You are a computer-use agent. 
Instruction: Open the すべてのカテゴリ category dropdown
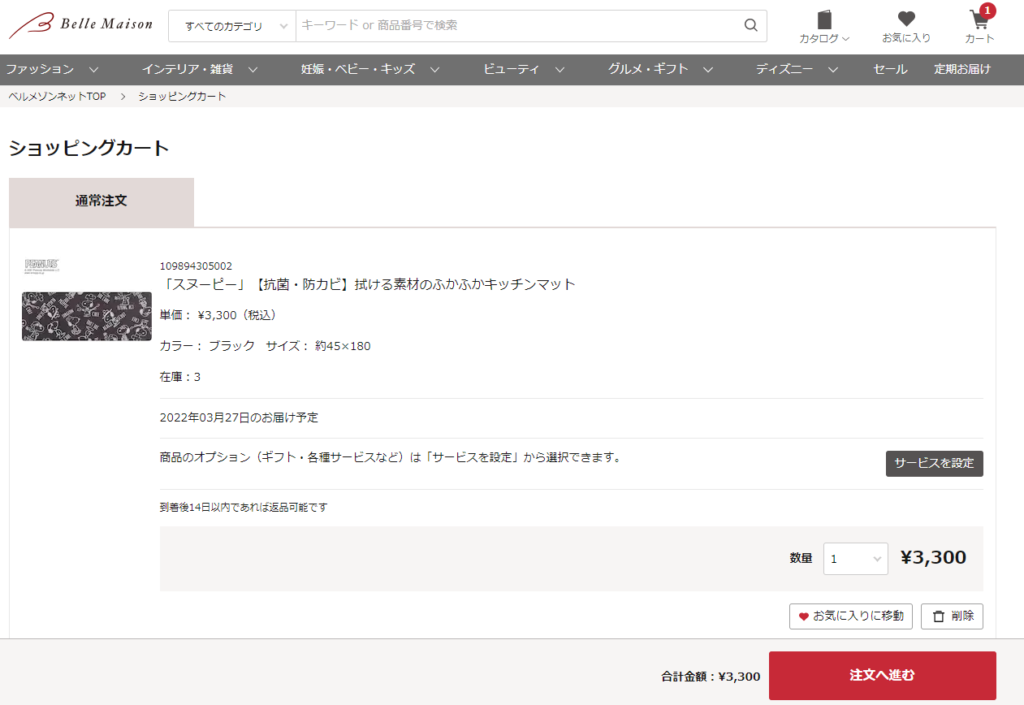click(x=232, y=26)
